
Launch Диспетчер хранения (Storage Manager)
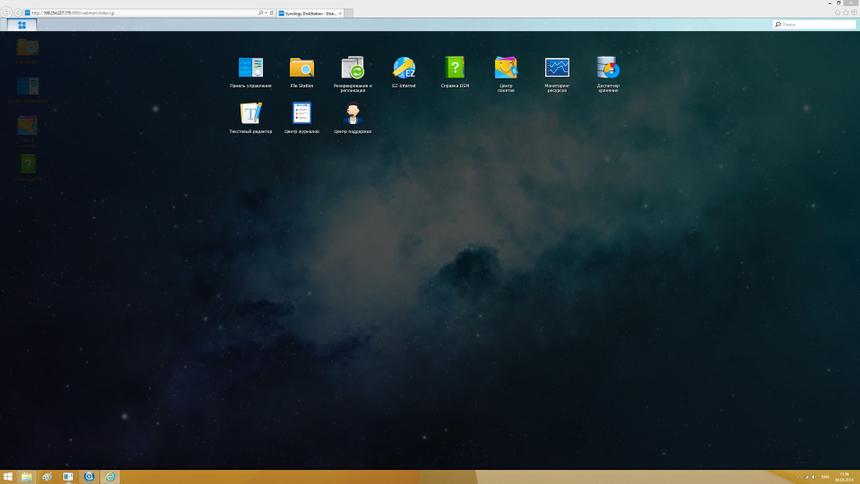pyautogui.click(x=608, y=68)
